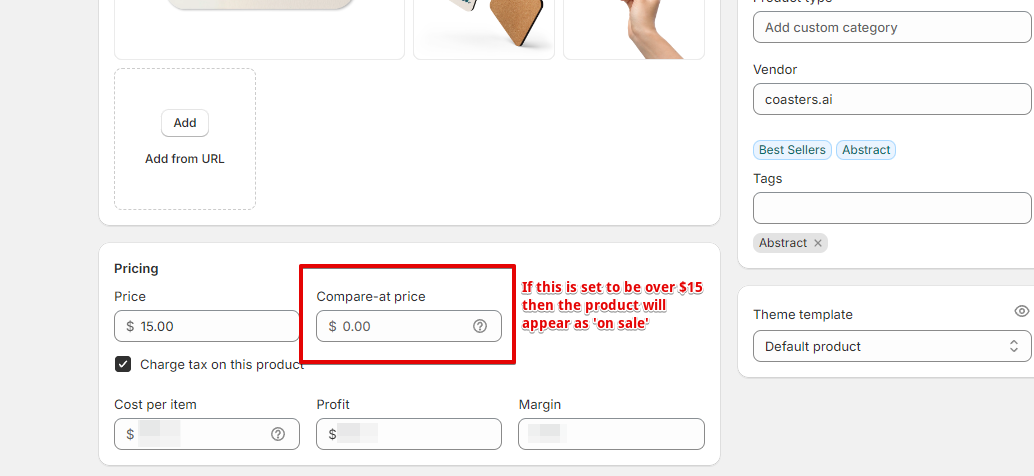The image size is (1034, 476).
Task: Open the Default product template dropdown
Action: coord(892,346)
